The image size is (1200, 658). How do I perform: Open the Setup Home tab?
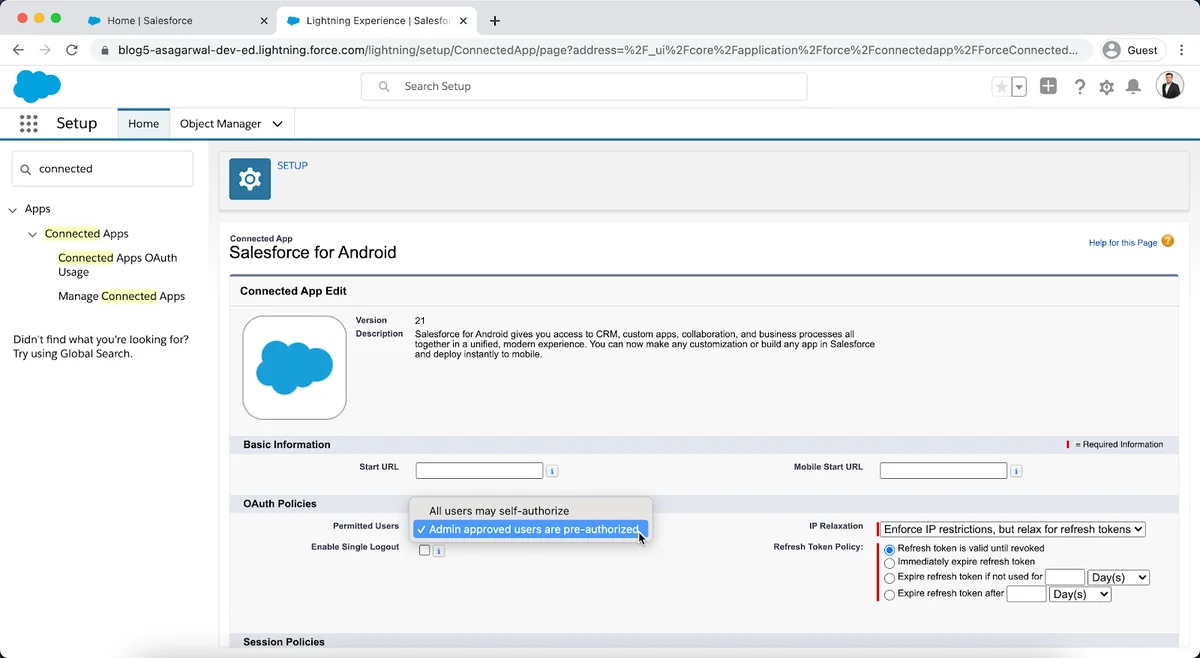tap(143, 124)
